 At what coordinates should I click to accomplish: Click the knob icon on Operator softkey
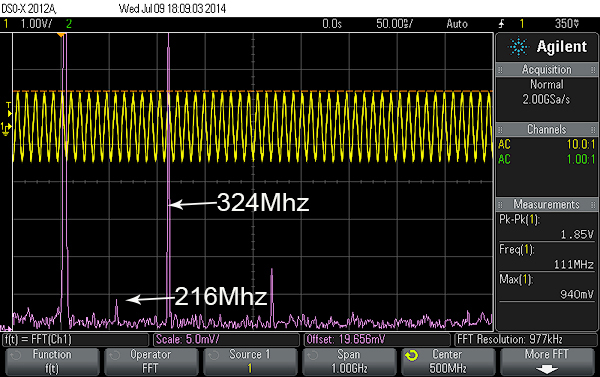coord(114,356)
